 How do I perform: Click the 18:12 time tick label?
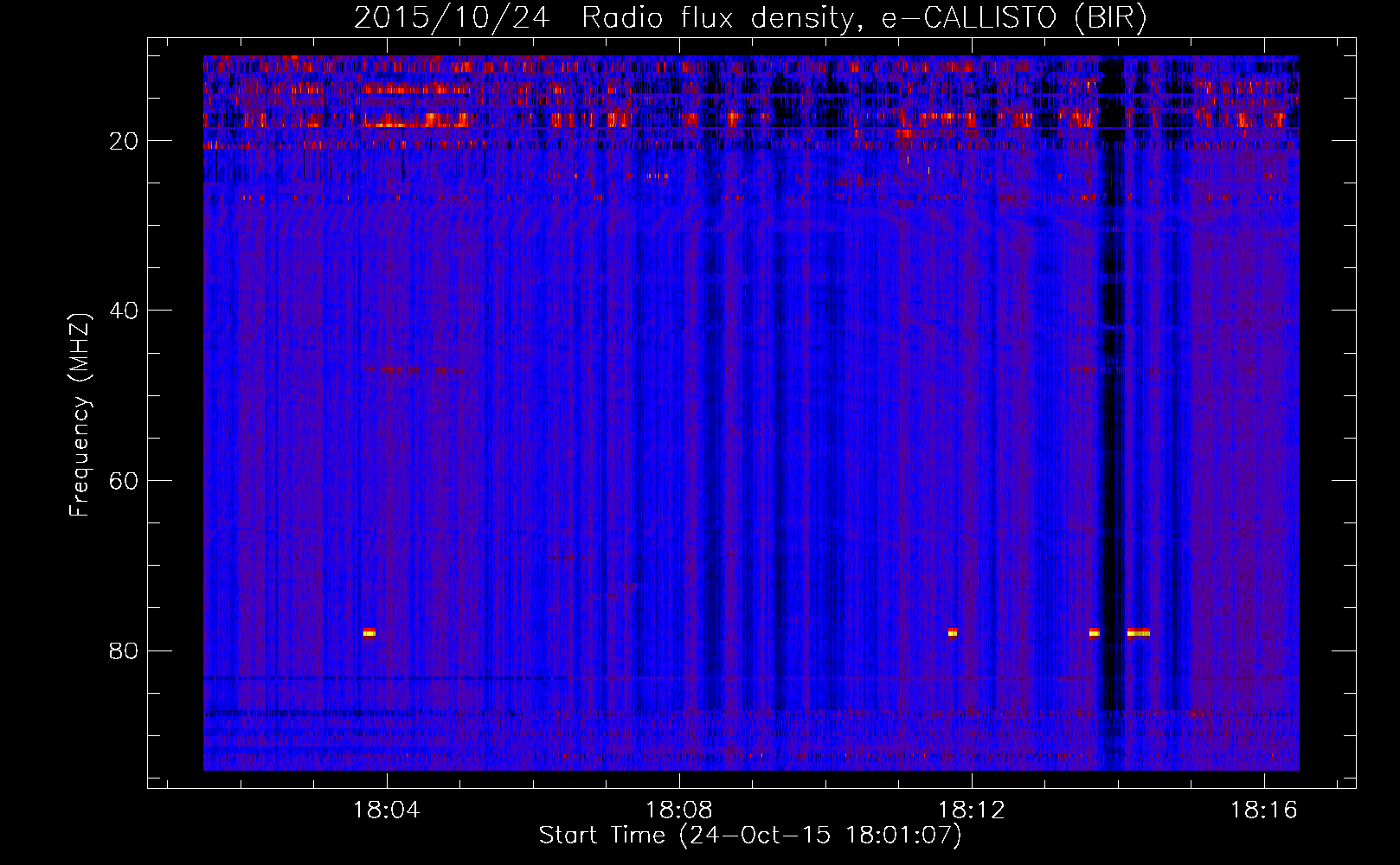coord(972,811)
